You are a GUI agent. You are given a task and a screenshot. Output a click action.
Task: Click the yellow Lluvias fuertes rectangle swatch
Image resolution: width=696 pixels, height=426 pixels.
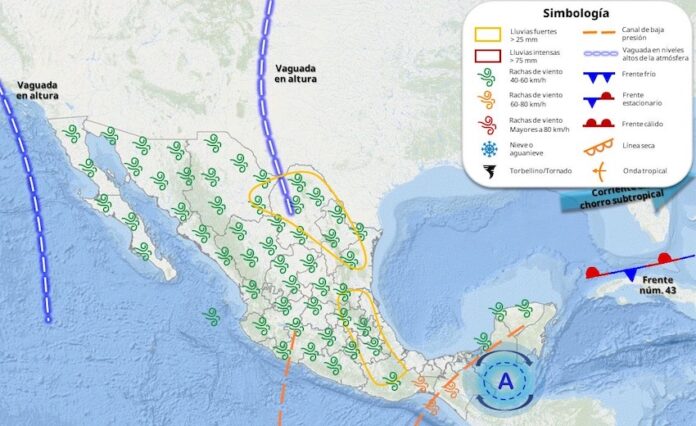tap(489, 34)
